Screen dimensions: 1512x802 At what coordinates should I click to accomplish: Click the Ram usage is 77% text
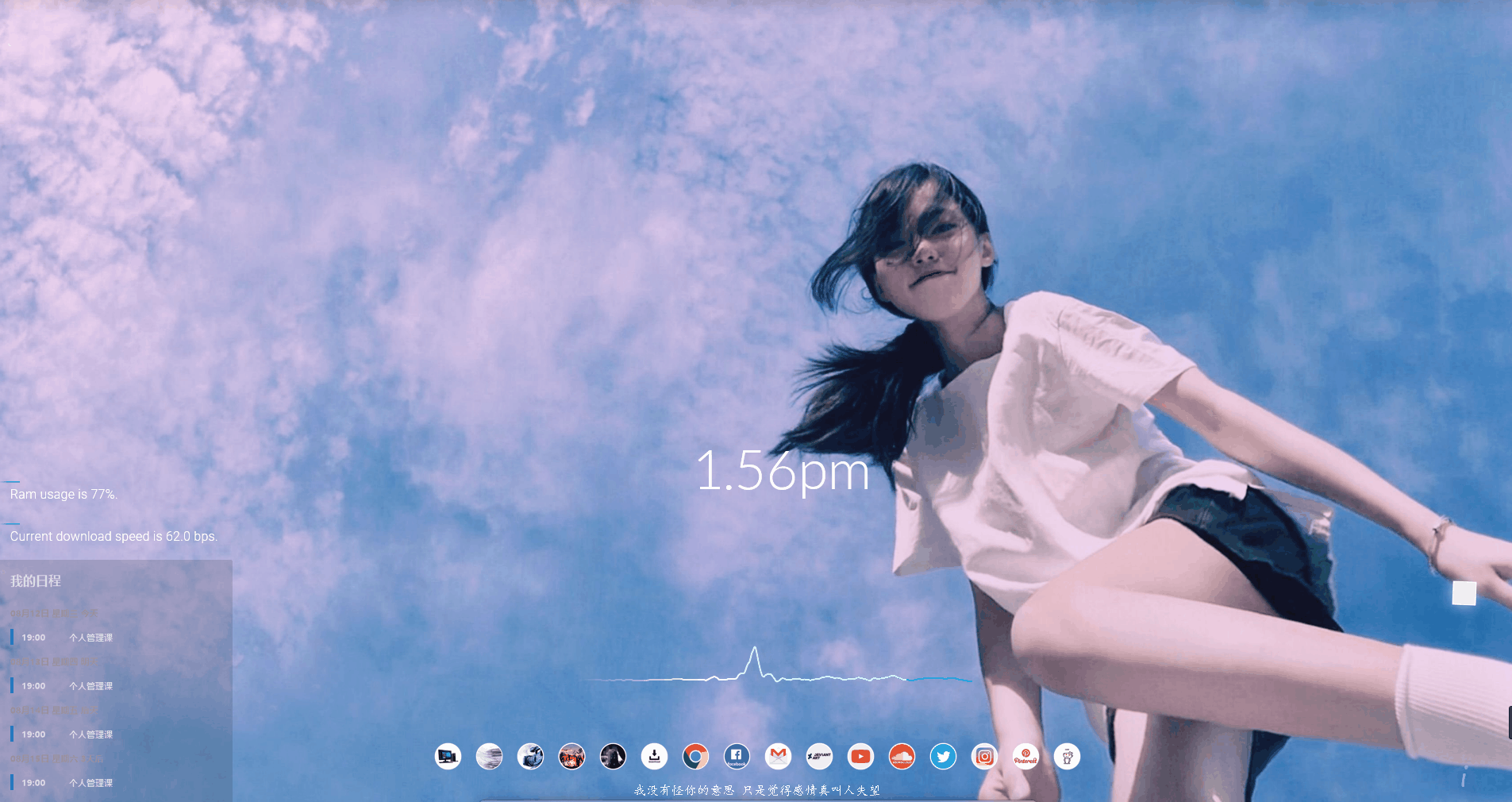pyautogui.click(x=63, y=494)
